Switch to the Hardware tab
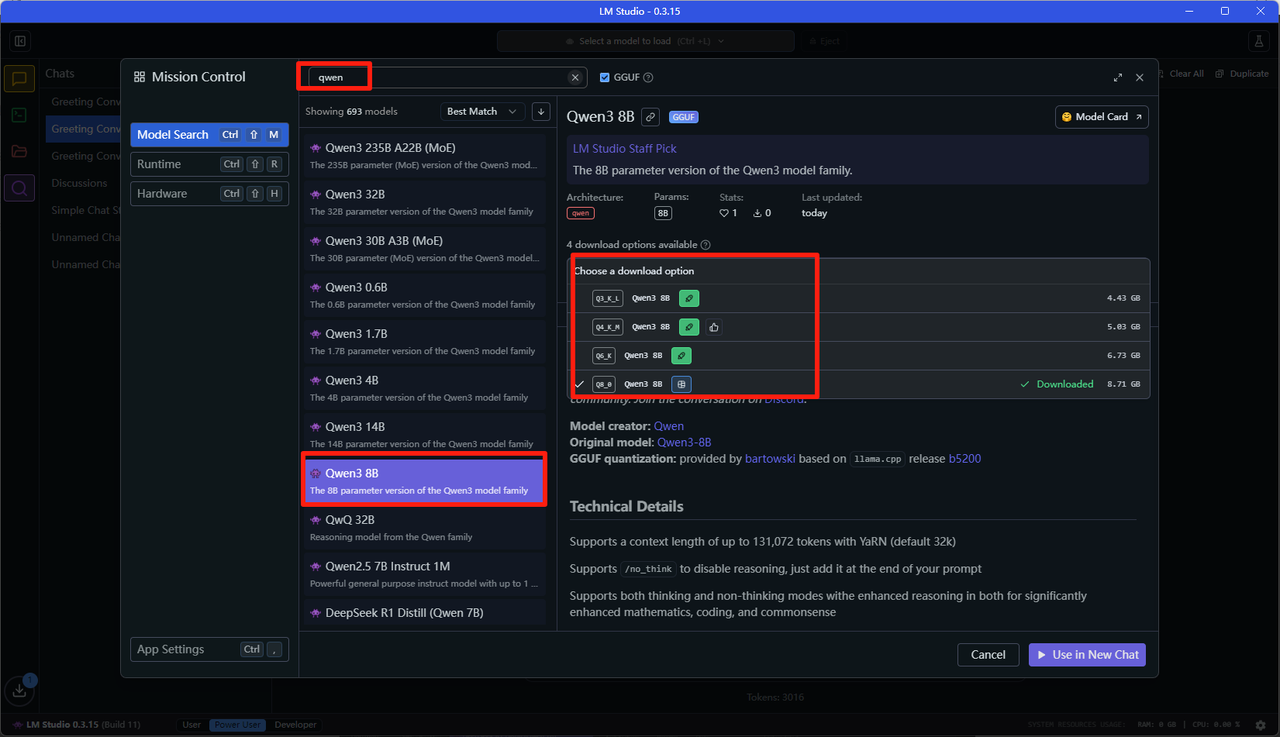Image resolution: width=1280 pixels, height=737 pixels. tap(209, 194)
